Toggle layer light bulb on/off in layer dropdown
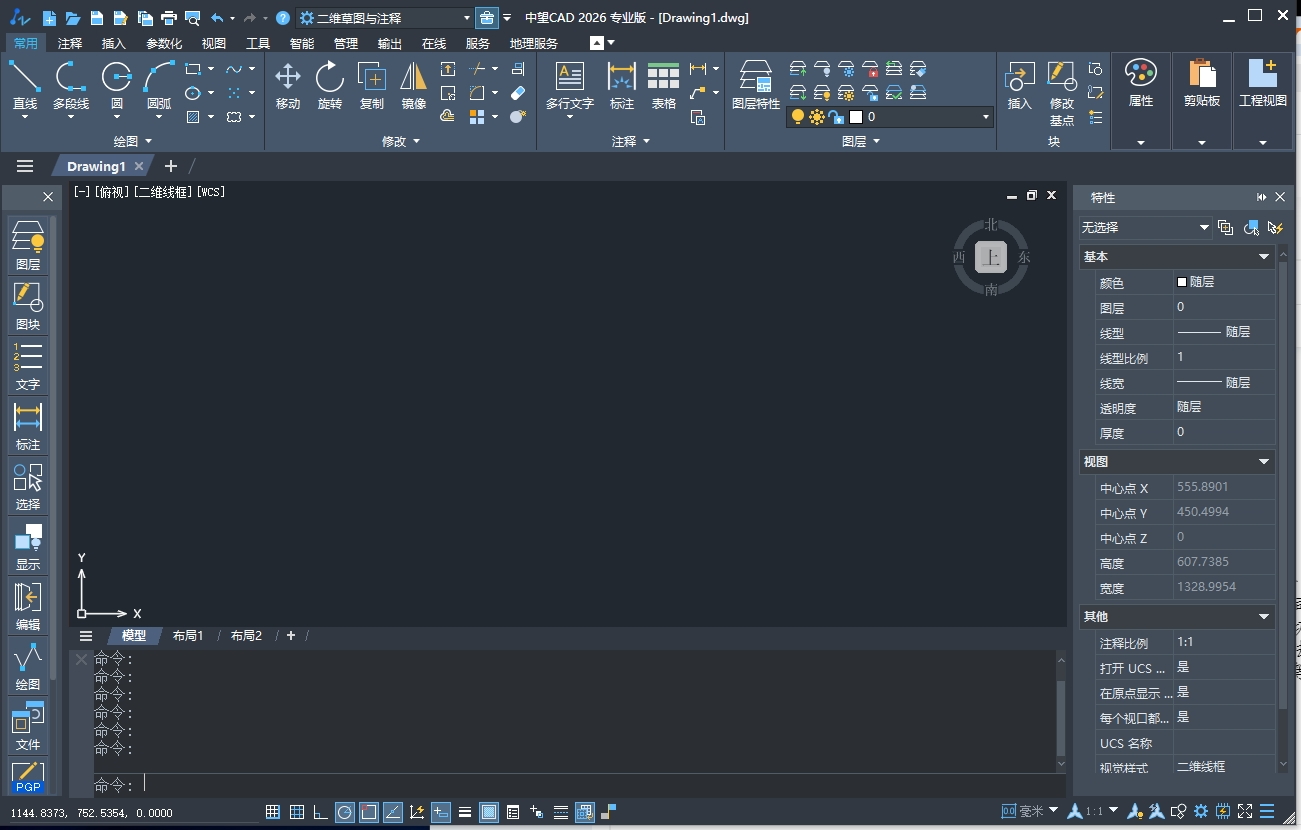 point(797,117)
